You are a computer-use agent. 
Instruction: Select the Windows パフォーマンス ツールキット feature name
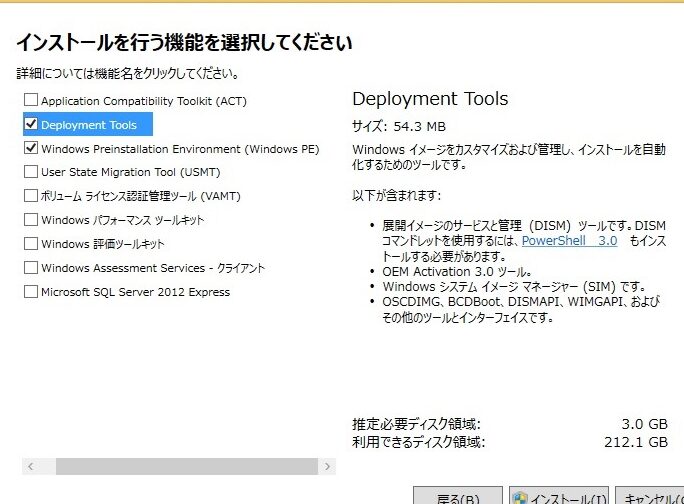tap(123, 220)
